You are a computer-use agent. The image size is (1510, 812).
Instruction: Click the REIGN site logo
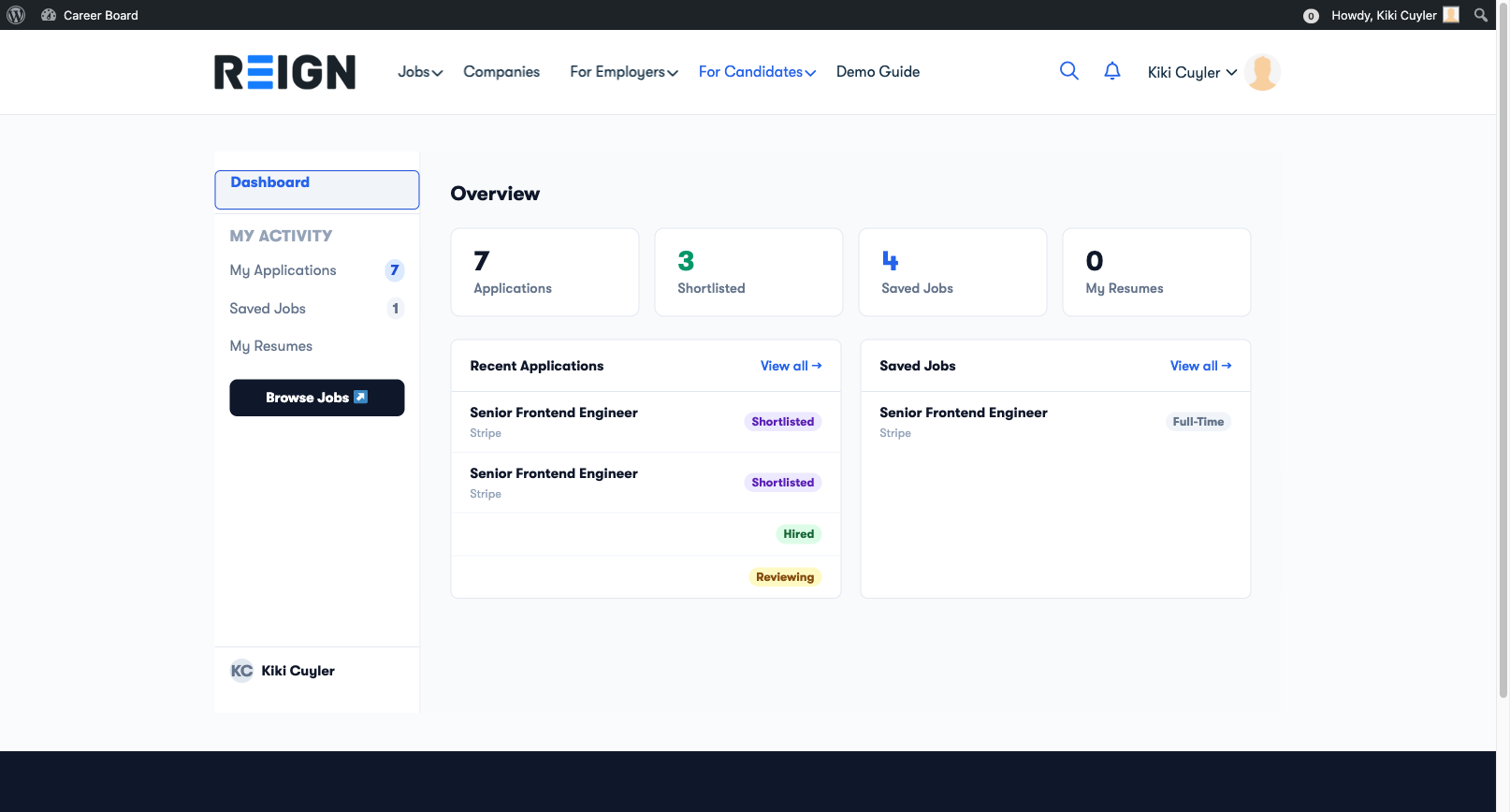(x=284, y=72)
